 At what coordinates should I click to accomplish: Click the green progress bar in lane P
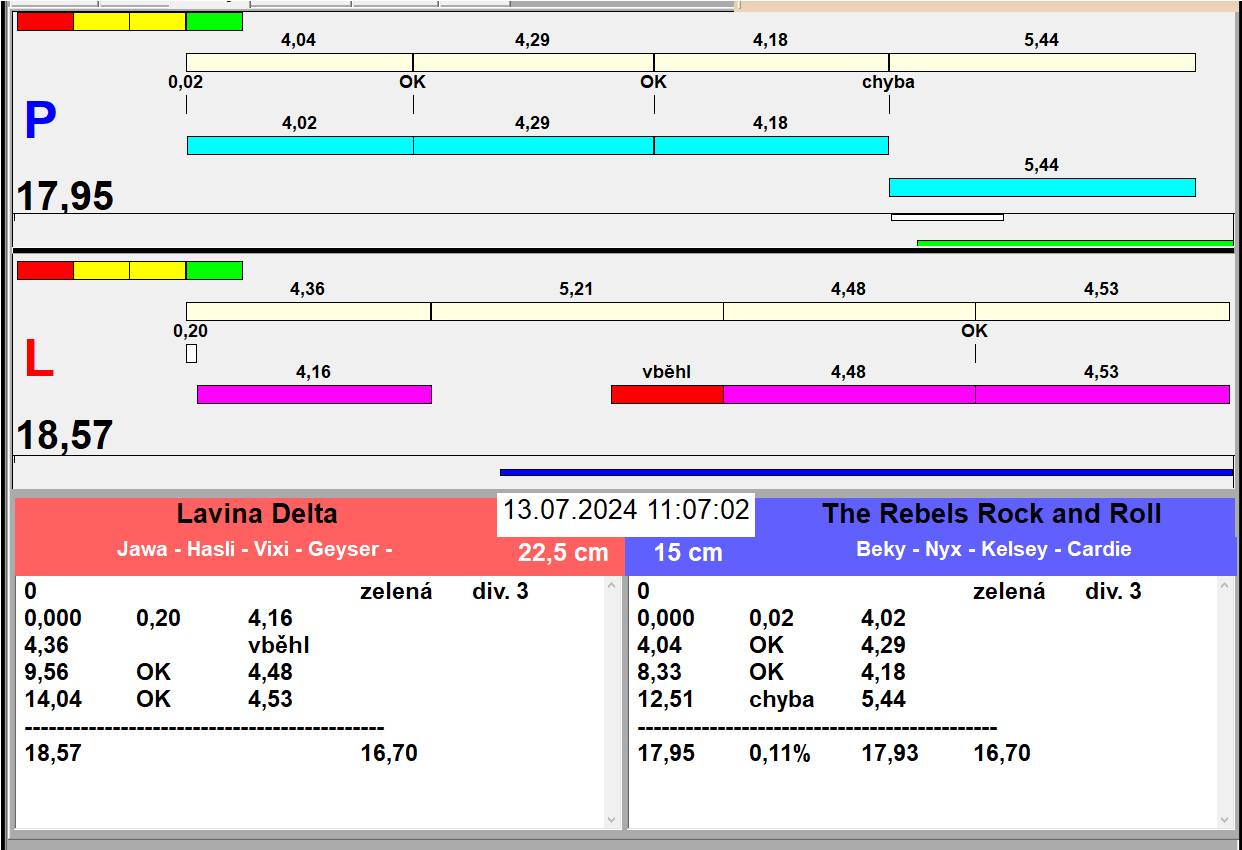point(1075,243)
